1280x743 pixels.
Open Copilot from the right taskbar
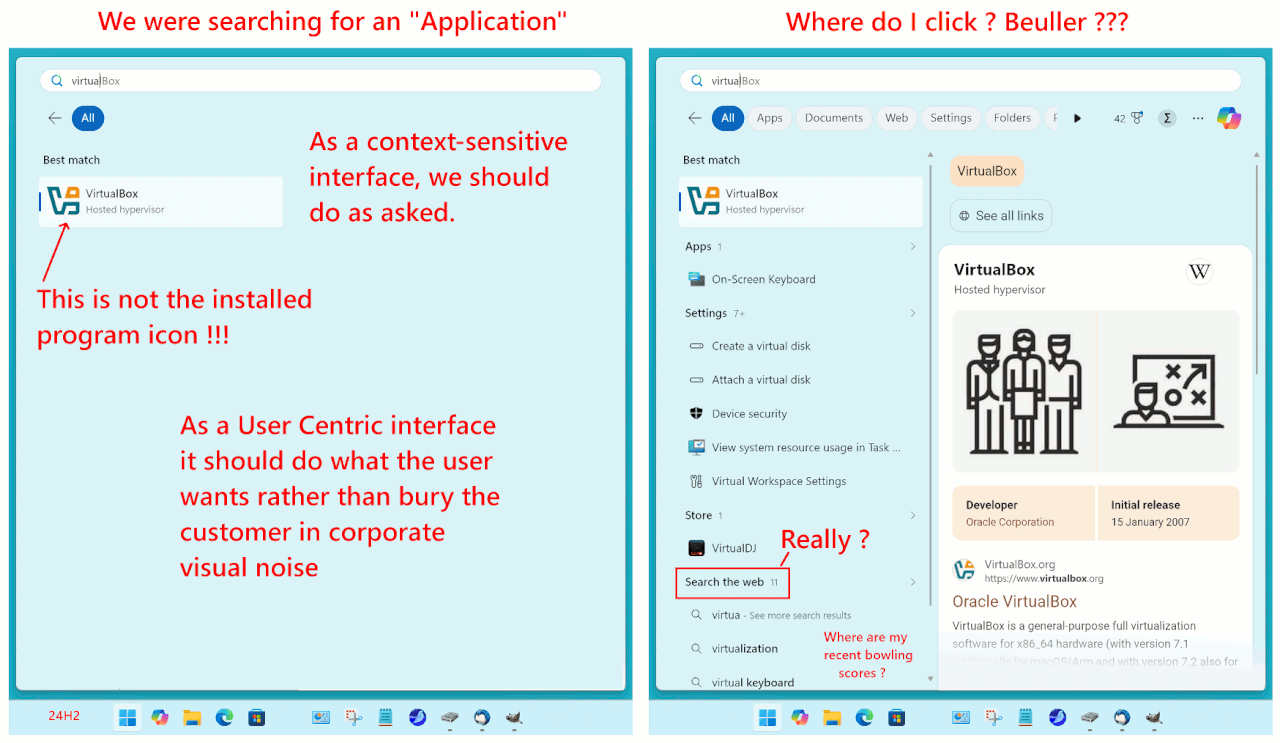pos(799,717)
